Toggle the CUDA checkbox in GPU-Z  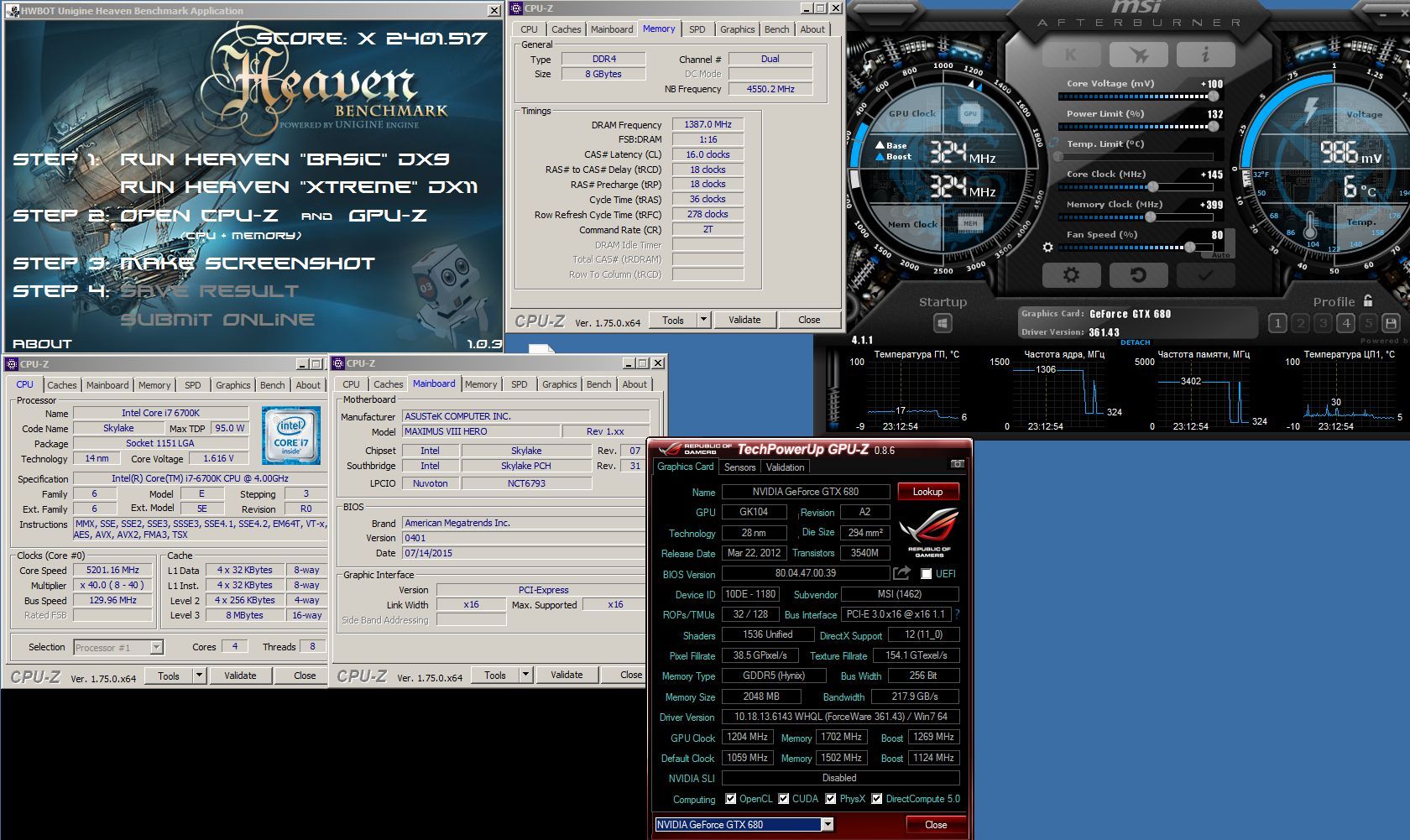783,799
